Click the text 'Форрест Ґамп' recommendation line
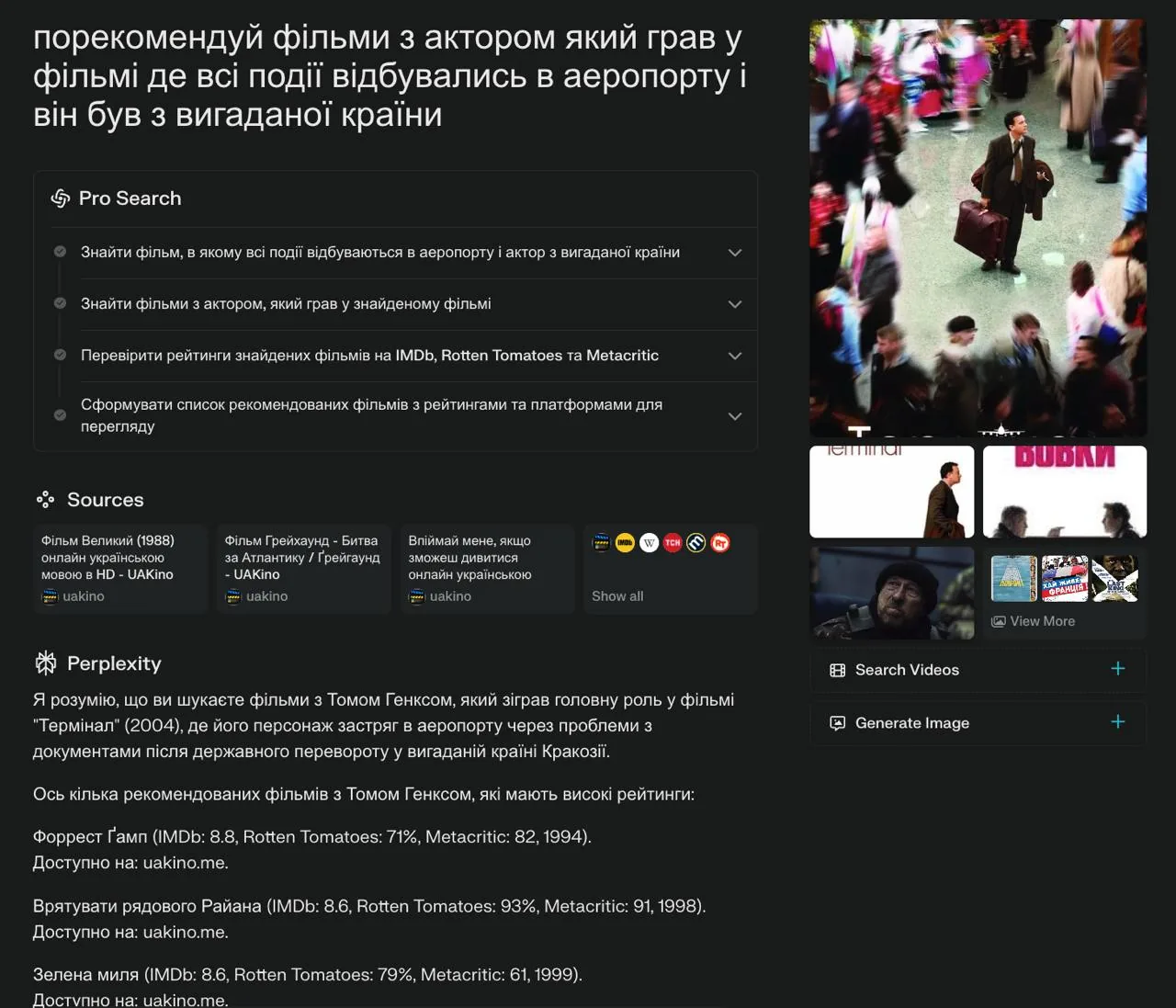This screenshot has width=1176, height=1008. (x=312, y=837)
